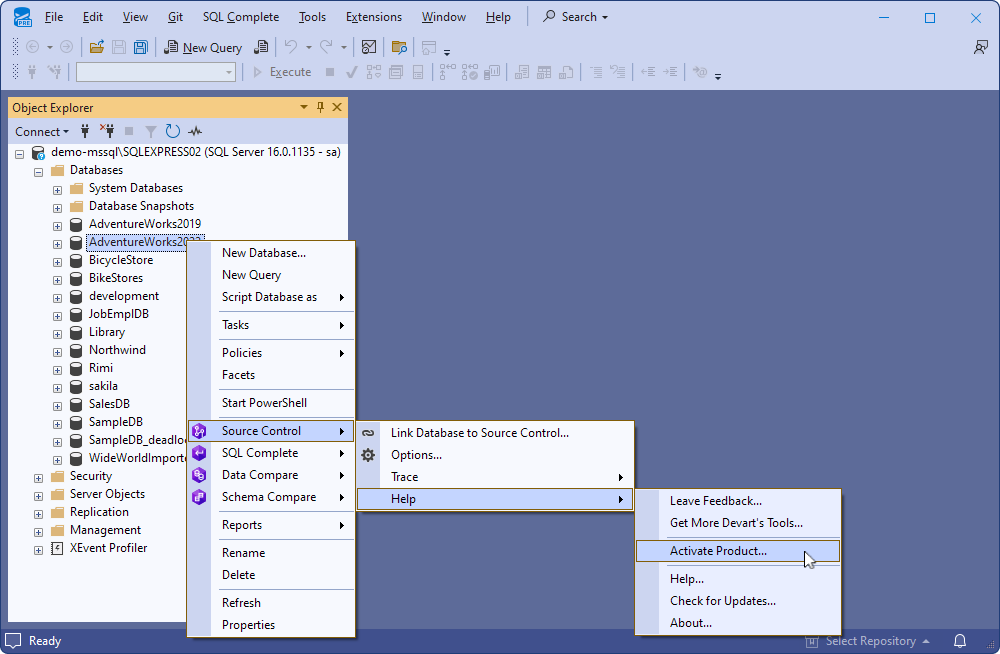
Task: Expand the XEvent Profiler node
Action: point(38,549)
